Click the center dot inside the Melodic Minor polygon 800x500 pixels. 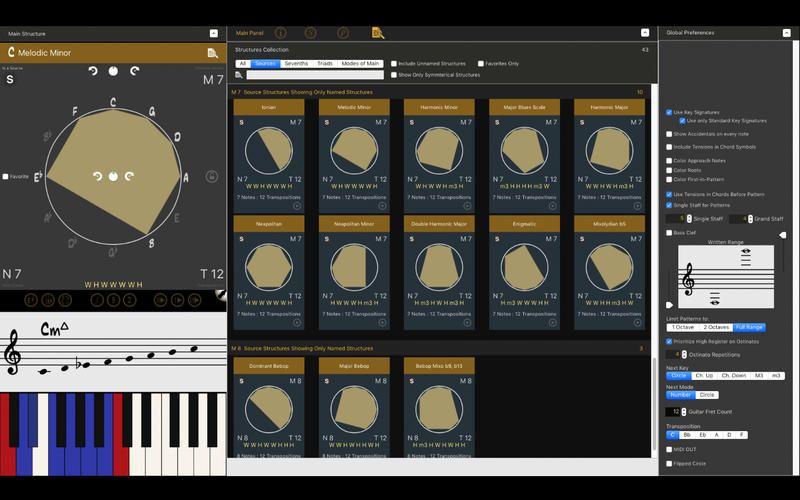pyautogui.click(x=113, y=177)
